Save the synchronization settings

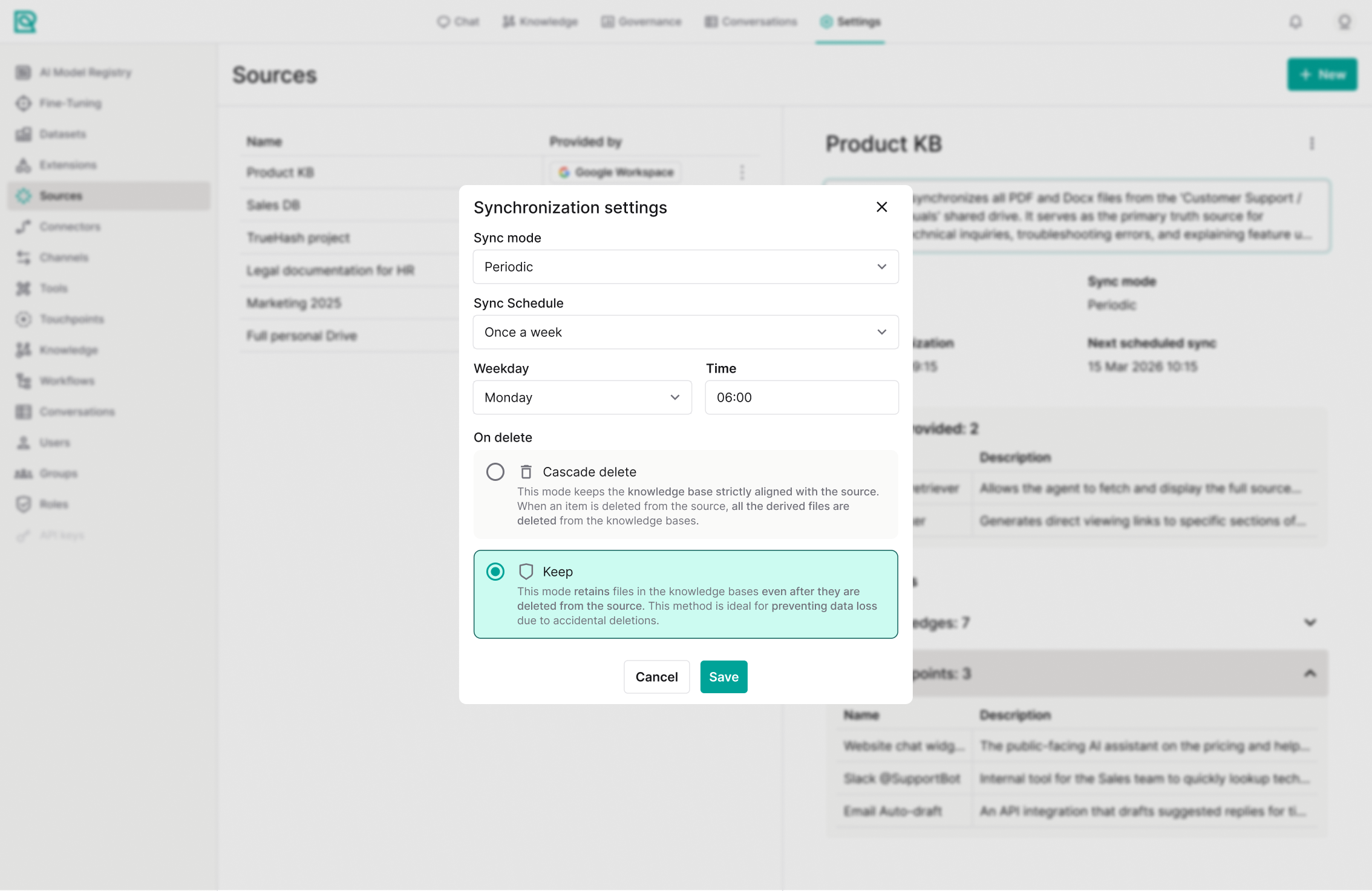tap(723, 677)
